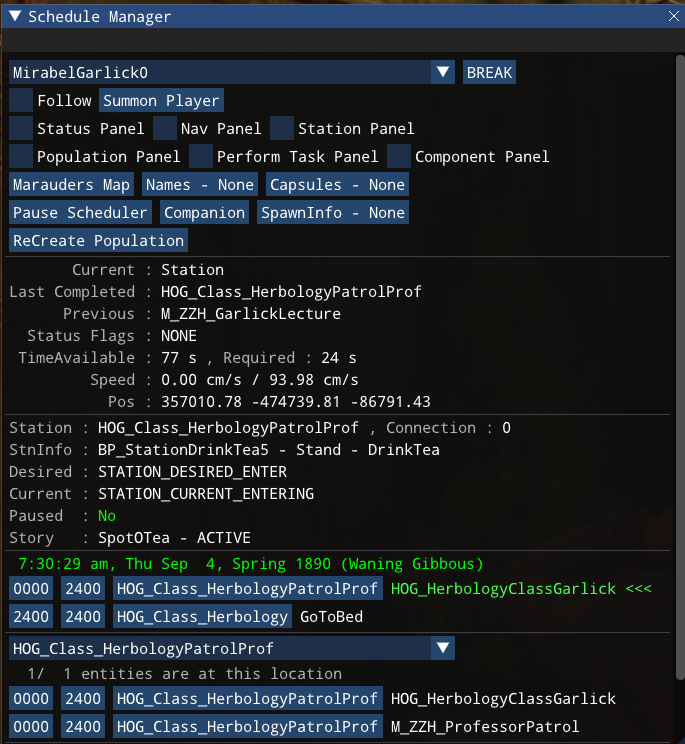This screenshot has height=744, width=685.
Task: Toggle the Status Panel checkbox
Action: (x=21, y=128)
